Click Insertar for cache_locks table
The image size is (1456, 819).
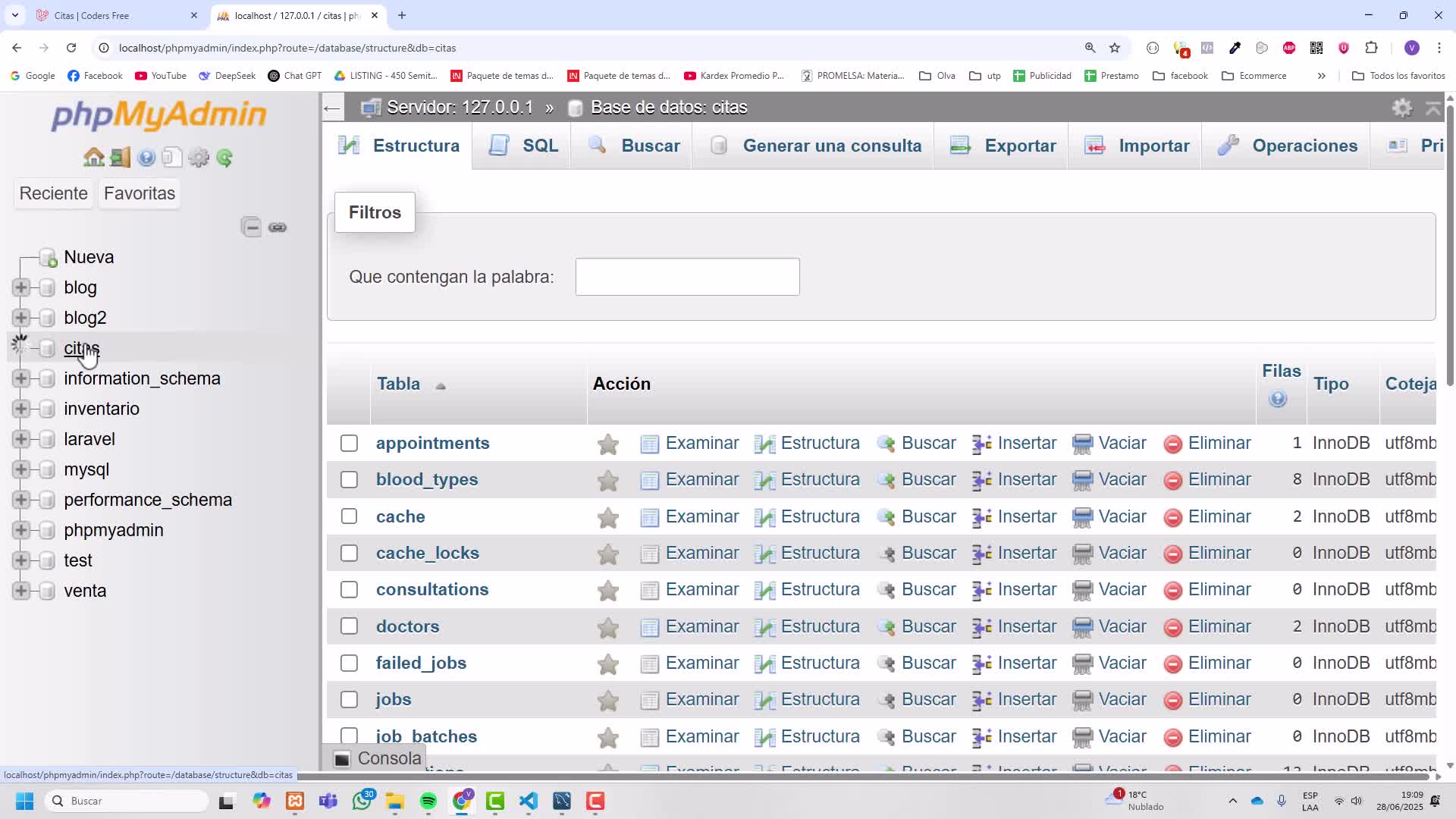pyautogui.click(x=1014, y=553)
